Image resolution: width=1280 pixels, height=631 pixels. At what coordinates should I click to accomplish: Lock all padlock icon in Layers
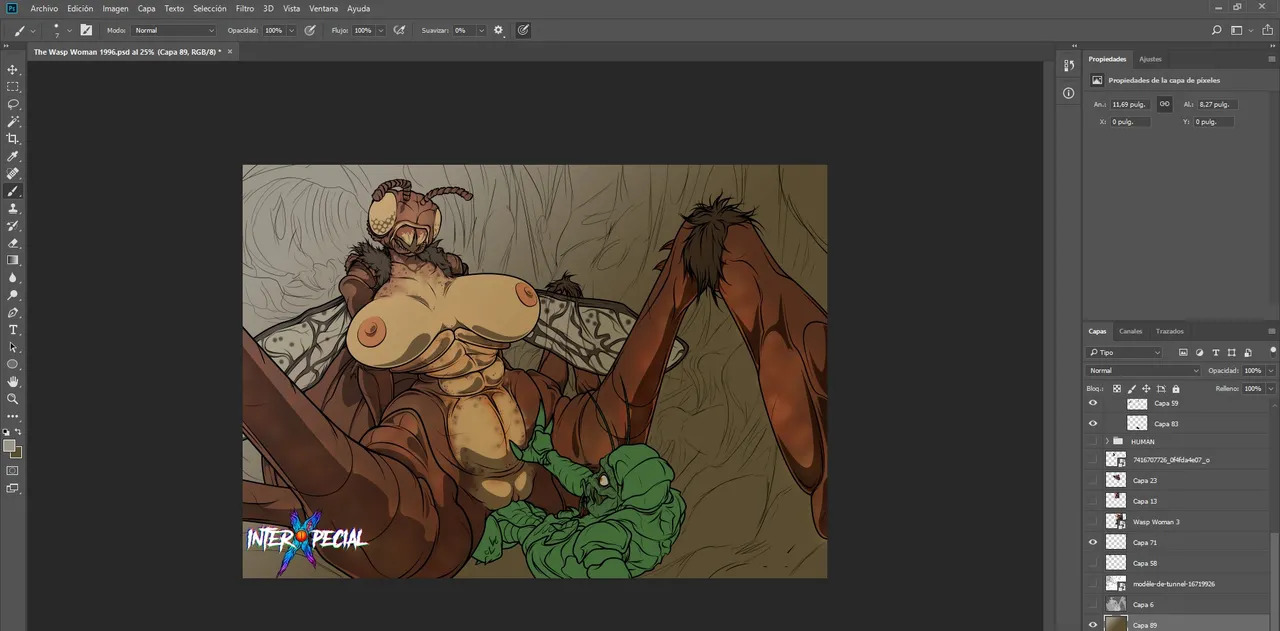(x=1175, y=388)
